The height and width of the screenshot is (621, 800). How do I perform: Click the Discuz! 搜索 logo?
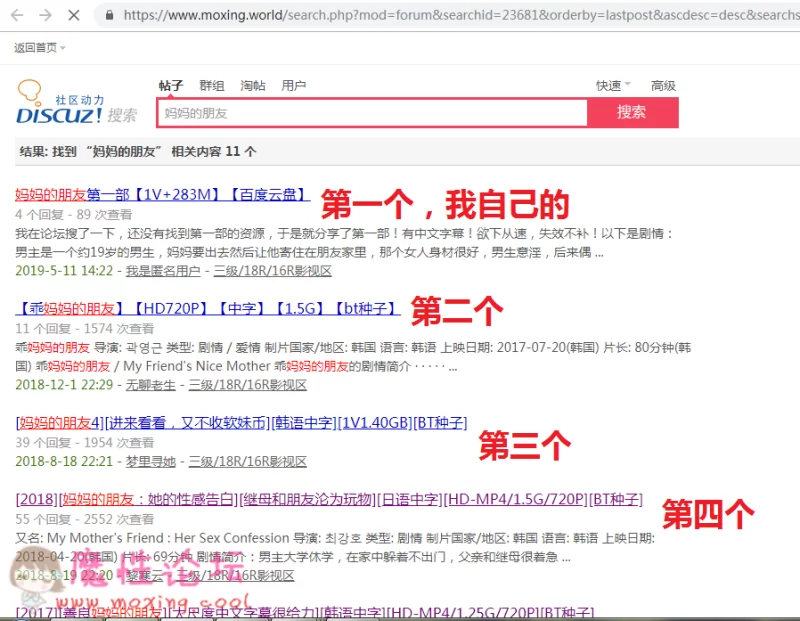click(77, 102)
